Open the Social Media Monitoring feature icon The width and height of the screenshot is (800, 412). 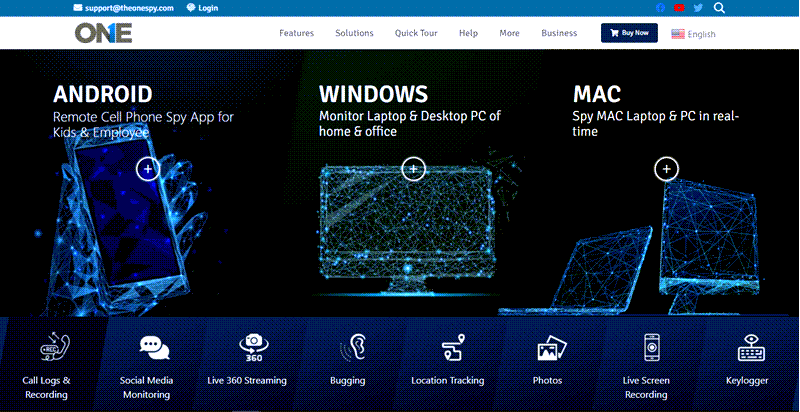[x=154, y=348]
